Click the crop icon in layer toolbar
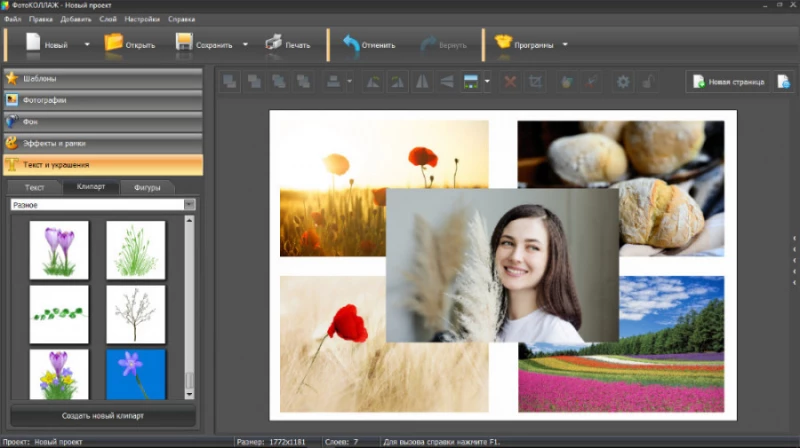 tap(535, 82)
